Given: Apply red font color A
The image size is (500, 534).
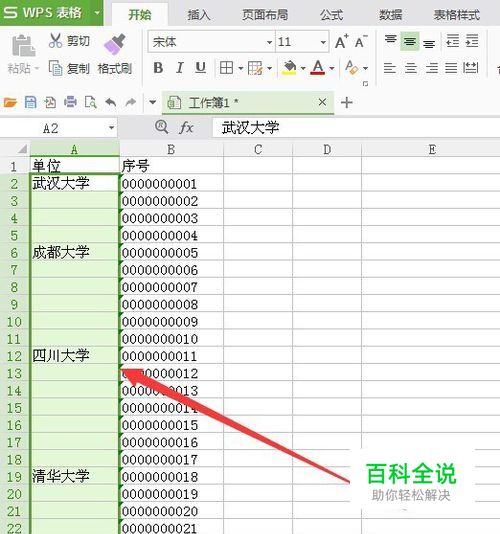Looking at the screenshot, I should coord(318,68).
